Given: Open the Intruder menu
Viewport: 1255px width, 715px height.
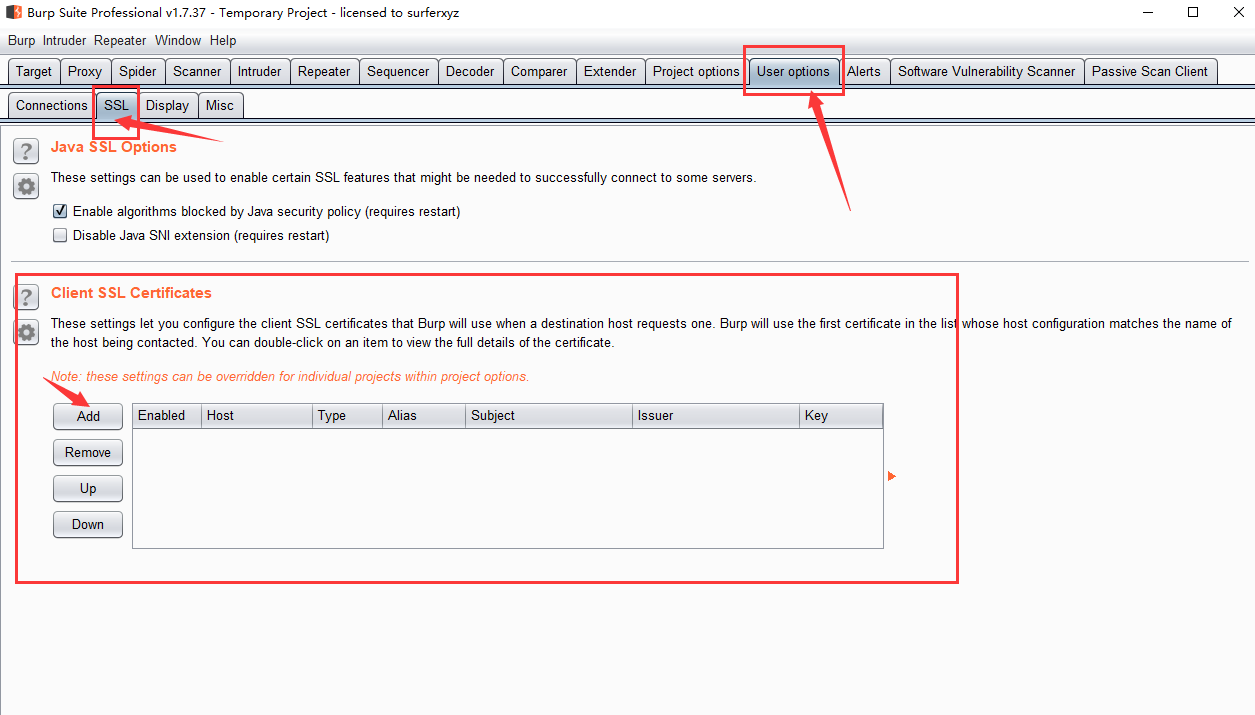Looking at the screenshot, I should (x=64, y=41).
